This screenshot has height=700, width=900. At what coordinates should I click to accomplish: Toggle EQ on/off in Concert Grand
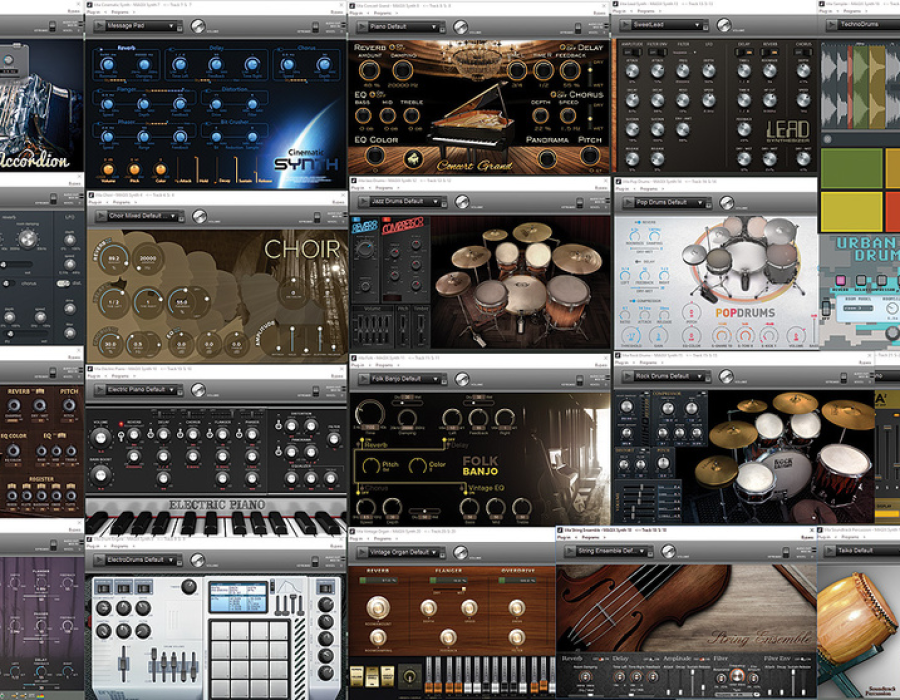(374, 94)
